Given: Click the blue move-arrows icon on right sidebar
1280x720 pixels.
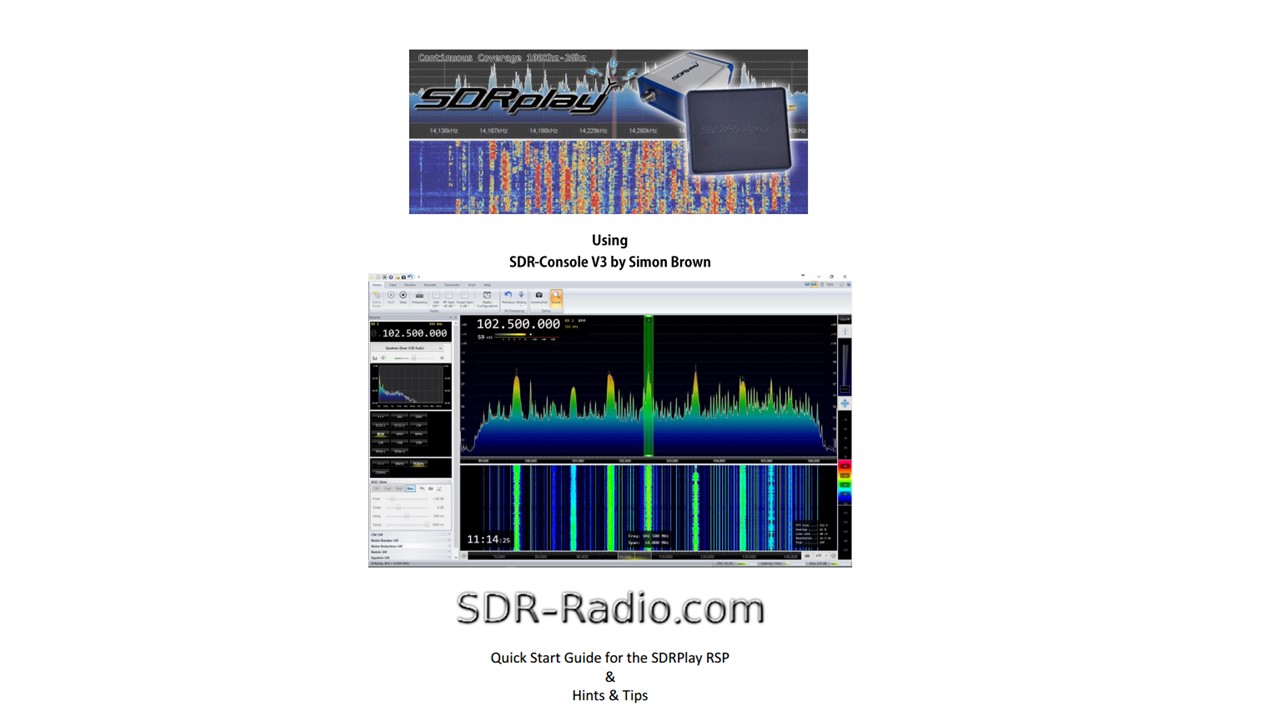Looking at the screenshot, I should tap(845, 403).
